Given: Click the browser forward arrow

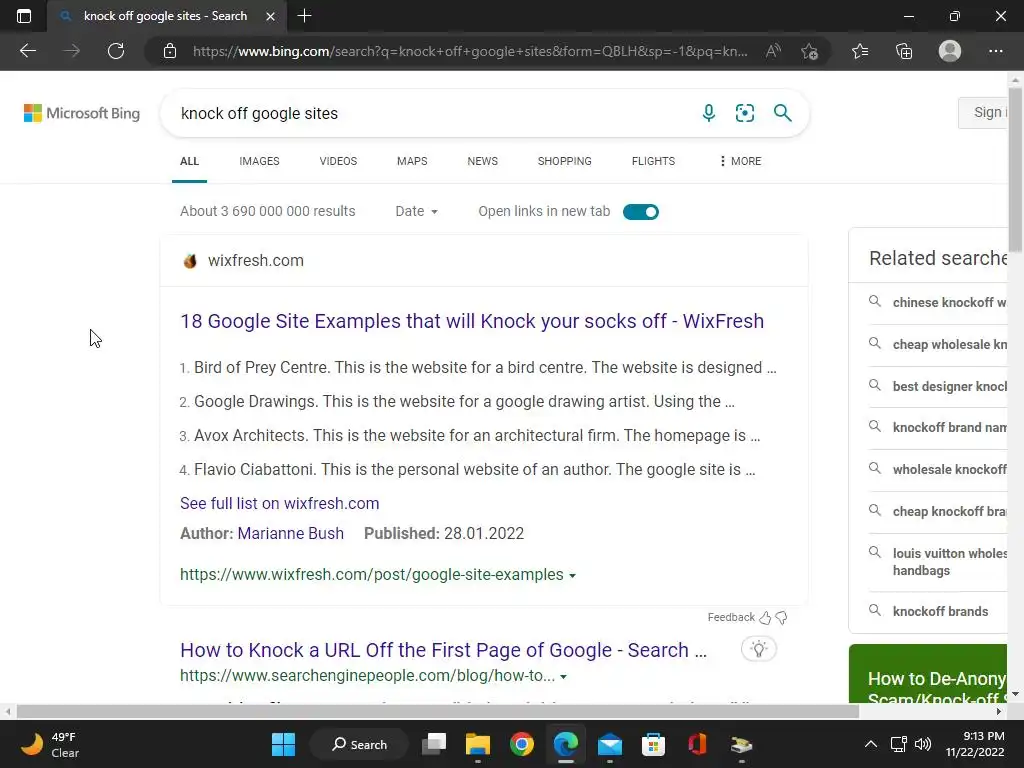Looking at the screenshot, I should [72, 51].
